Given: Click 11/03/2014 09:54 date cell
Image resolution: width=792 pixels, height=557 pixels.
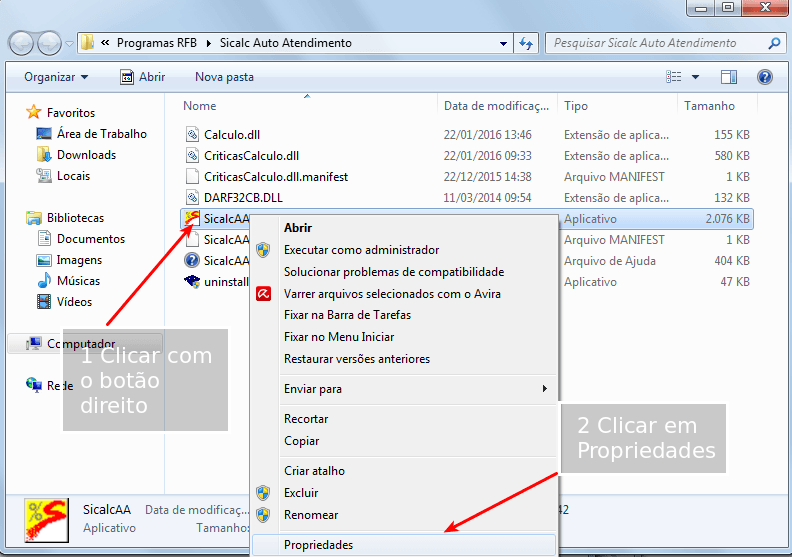Looking at the screenshot, I should point(487,198).
